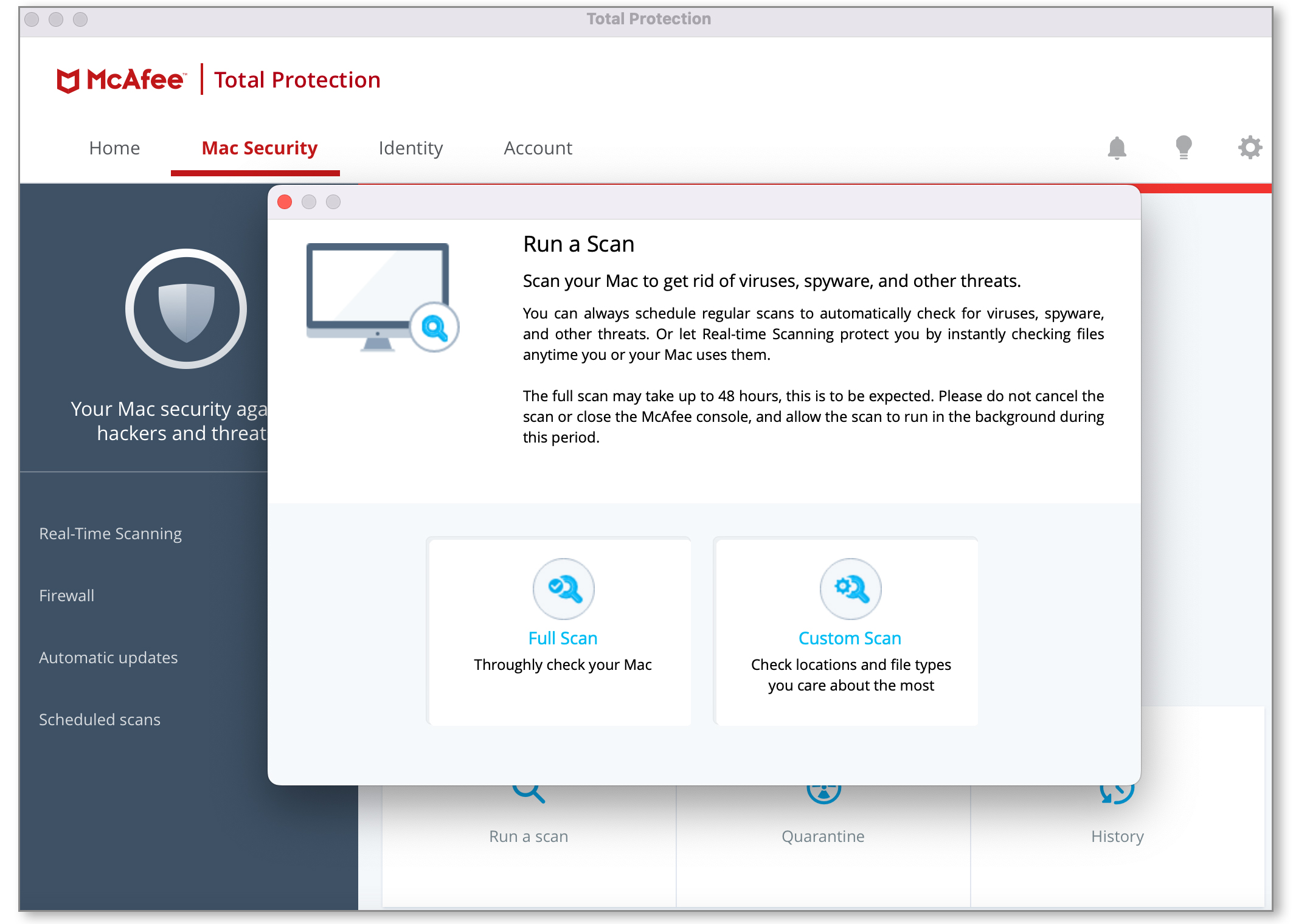This screenshot has width=1293, height=924.
Task: Click the Quarantine icon
Action: point(823,793)
